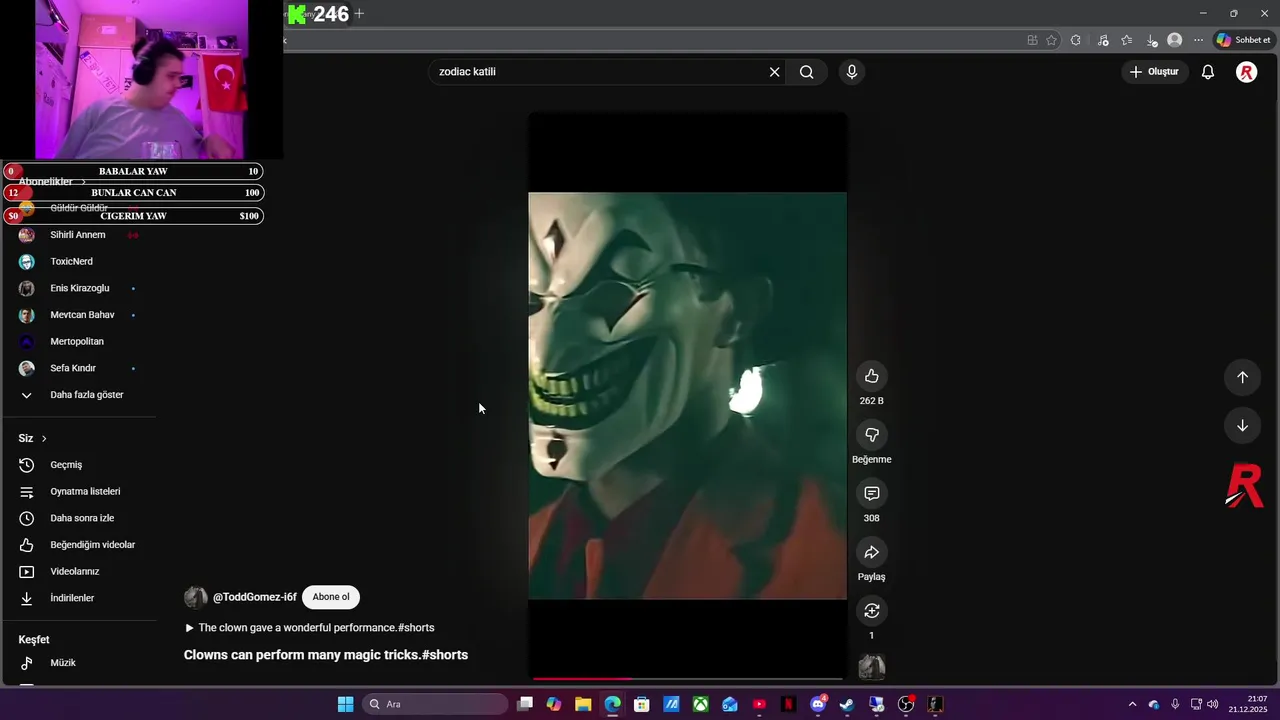Screen dimensions: 1280x720
Task: Open Enis Kirazoglu channel
Action: (78, 288)
